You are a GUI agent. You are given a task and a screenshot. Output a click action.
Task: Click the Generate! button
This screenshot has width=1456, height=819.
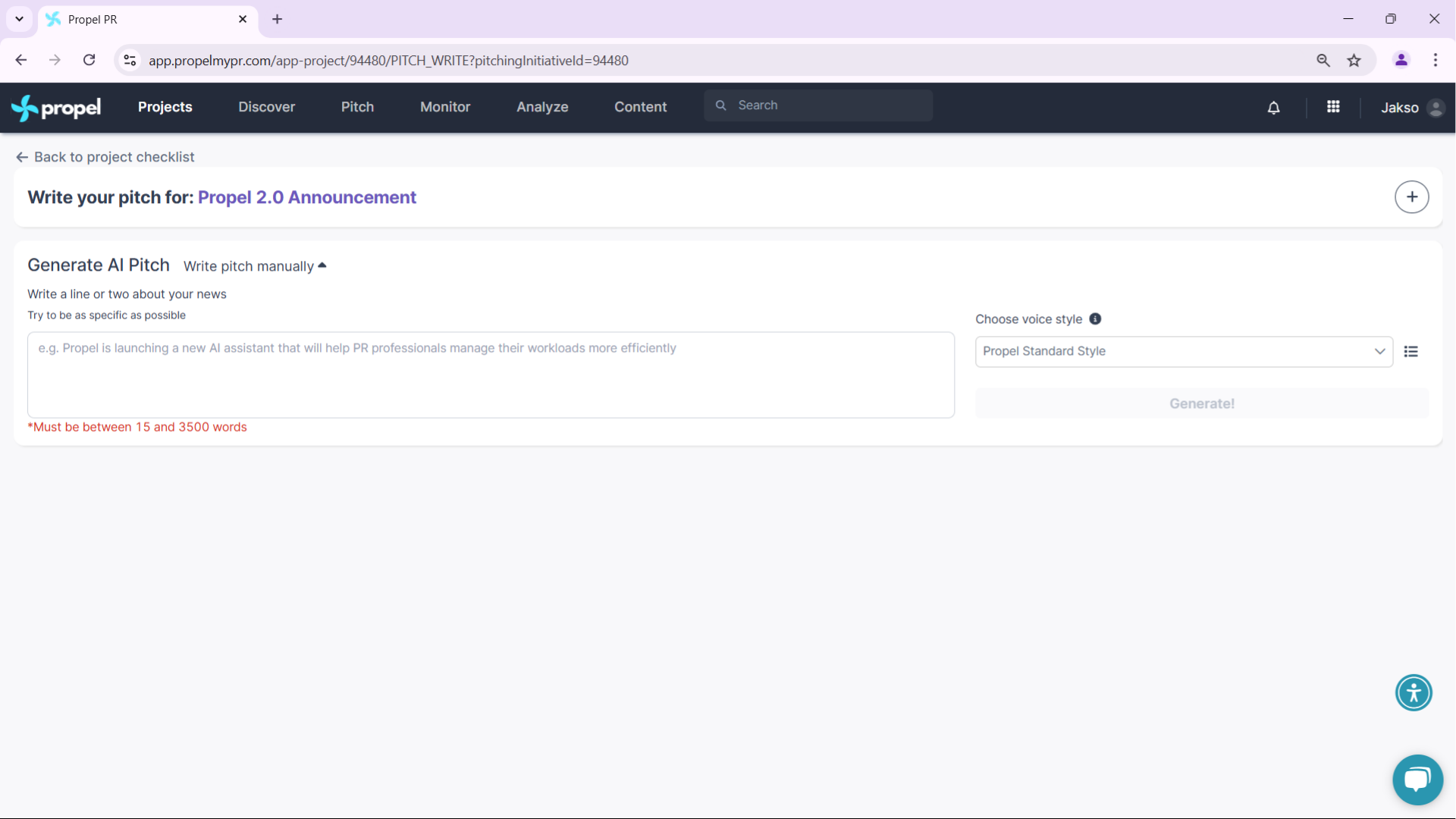tap(1202, 403)
